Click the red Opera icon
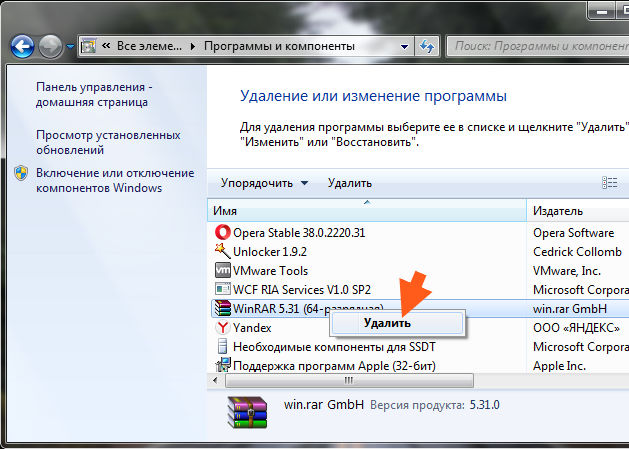Screen dimensions: 629x449 [x=223, y=232]
